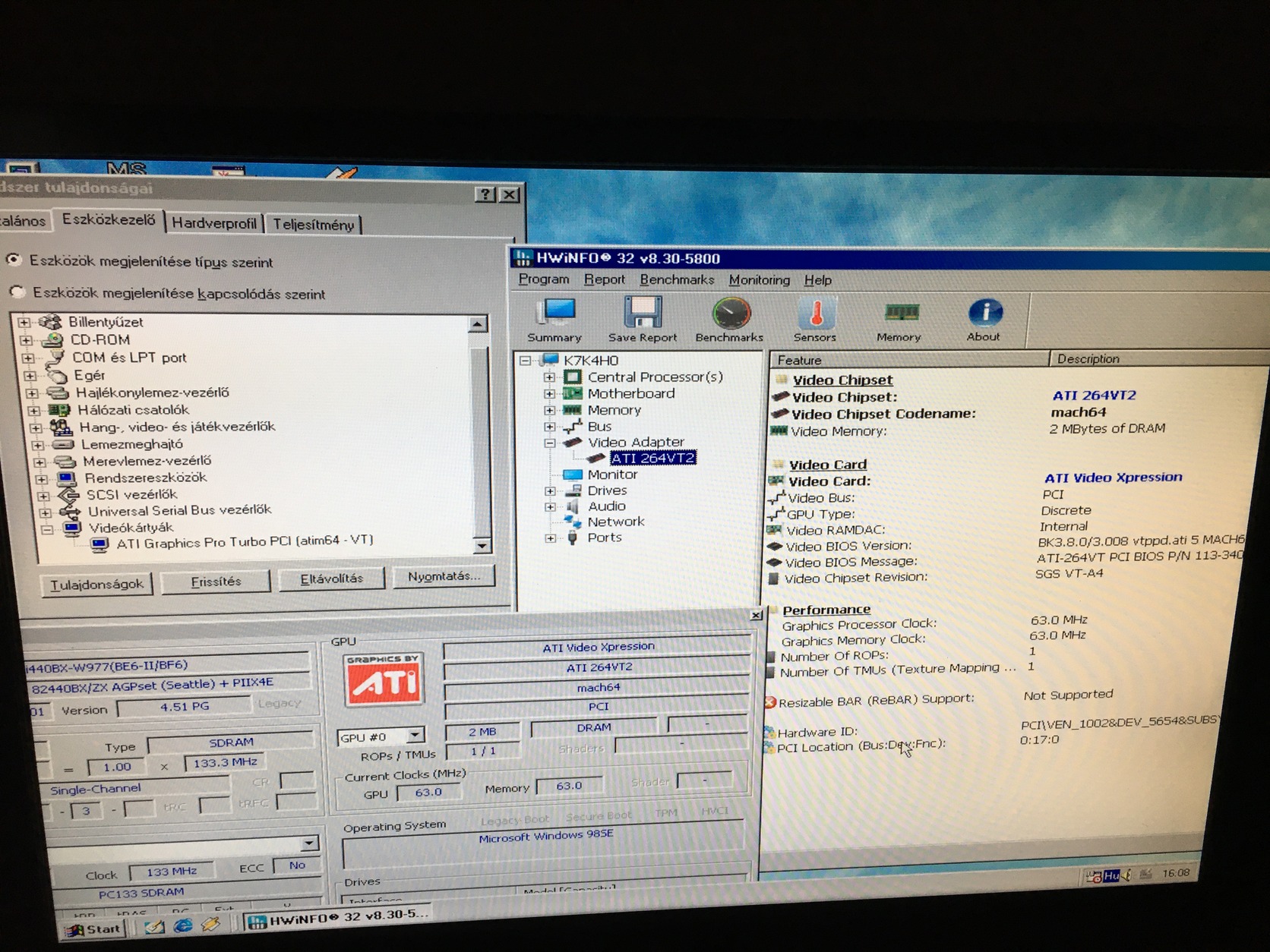Launch Internet Explorer from quick launch
This screenshot has height=952, width=1270.
(183, 925)
